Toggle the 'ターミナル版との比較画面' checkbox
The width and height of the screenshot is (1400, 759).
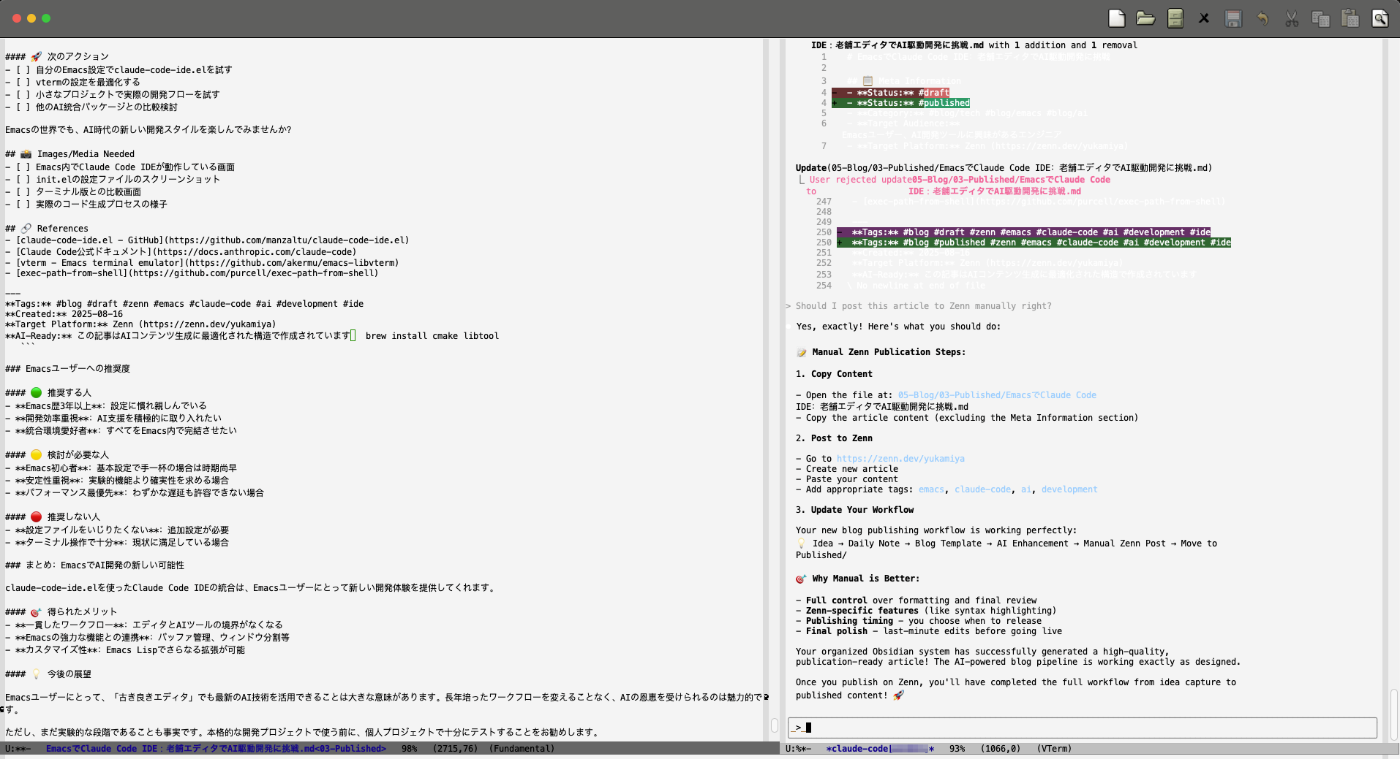pos(22,192)
